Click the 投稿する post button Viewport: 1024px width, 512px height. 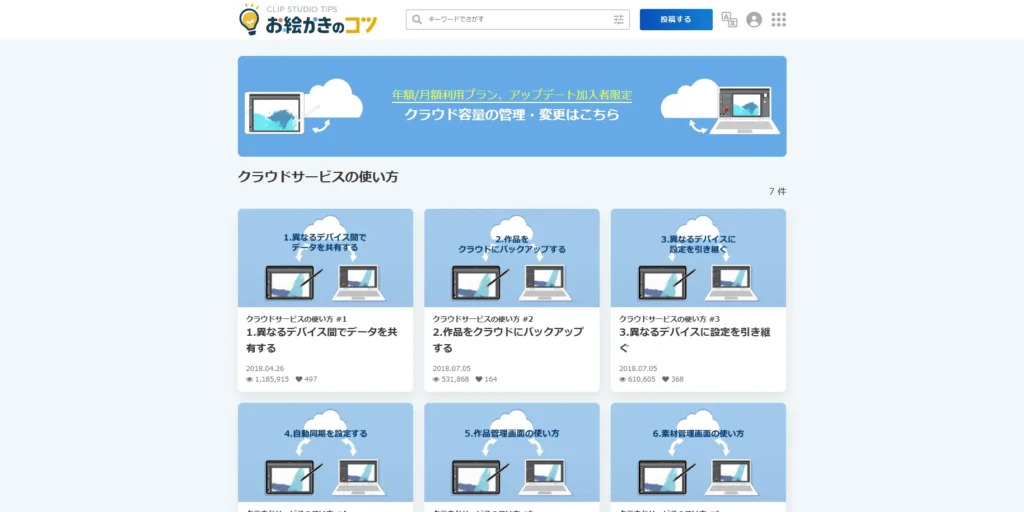pos(676,20)
